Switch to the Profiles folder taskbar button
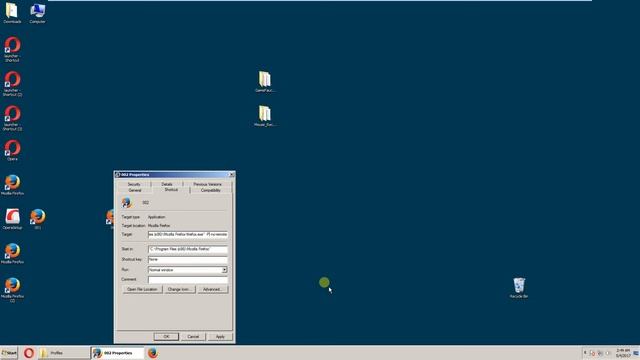 click(64, 353)
